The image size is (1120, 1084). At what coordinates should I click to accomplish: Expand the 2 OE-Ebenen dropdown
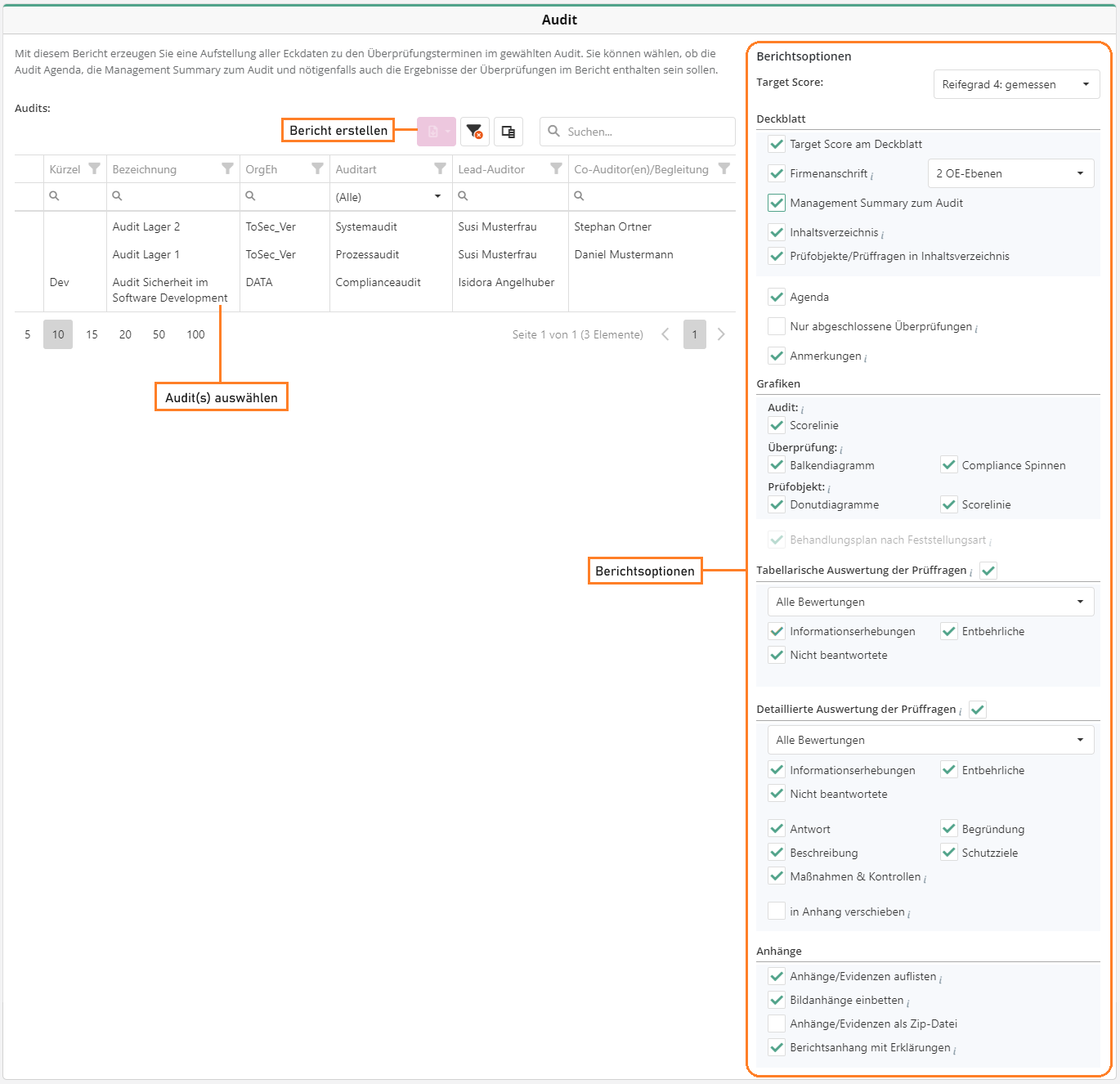click(x=1010, y=173)
